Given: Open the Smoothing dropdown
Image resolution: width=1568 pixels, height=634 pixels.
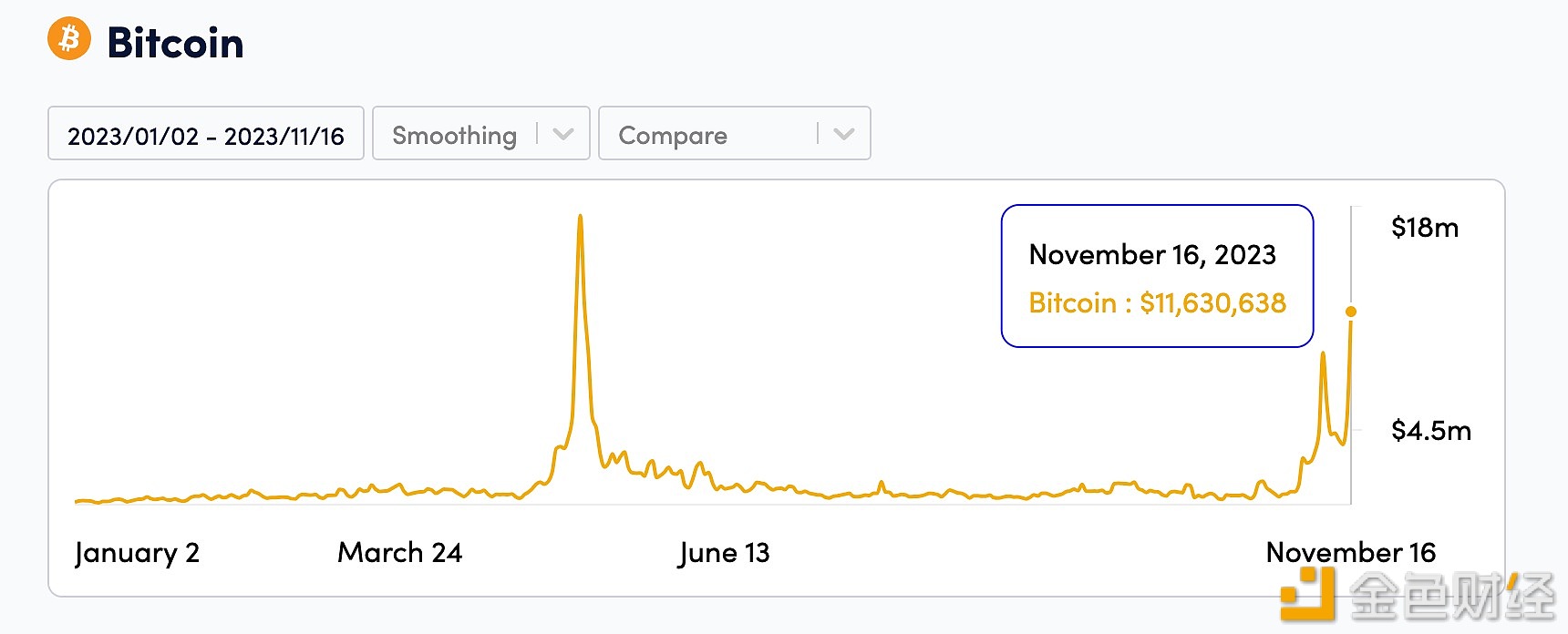Looking at the screenshot, I should tap(481, 133).
